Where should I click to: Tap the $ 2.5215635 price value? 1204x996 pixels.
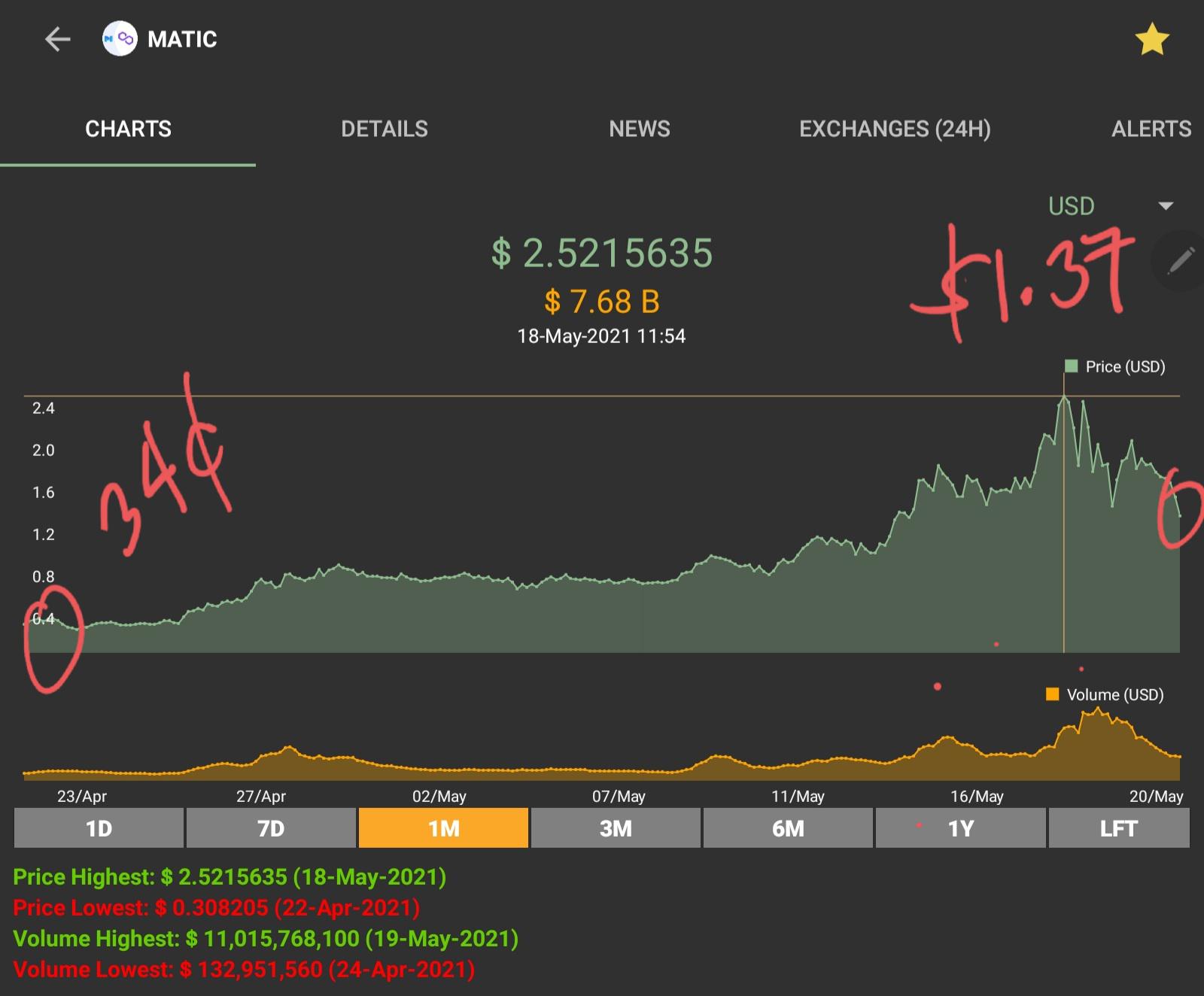coord(602,253)
